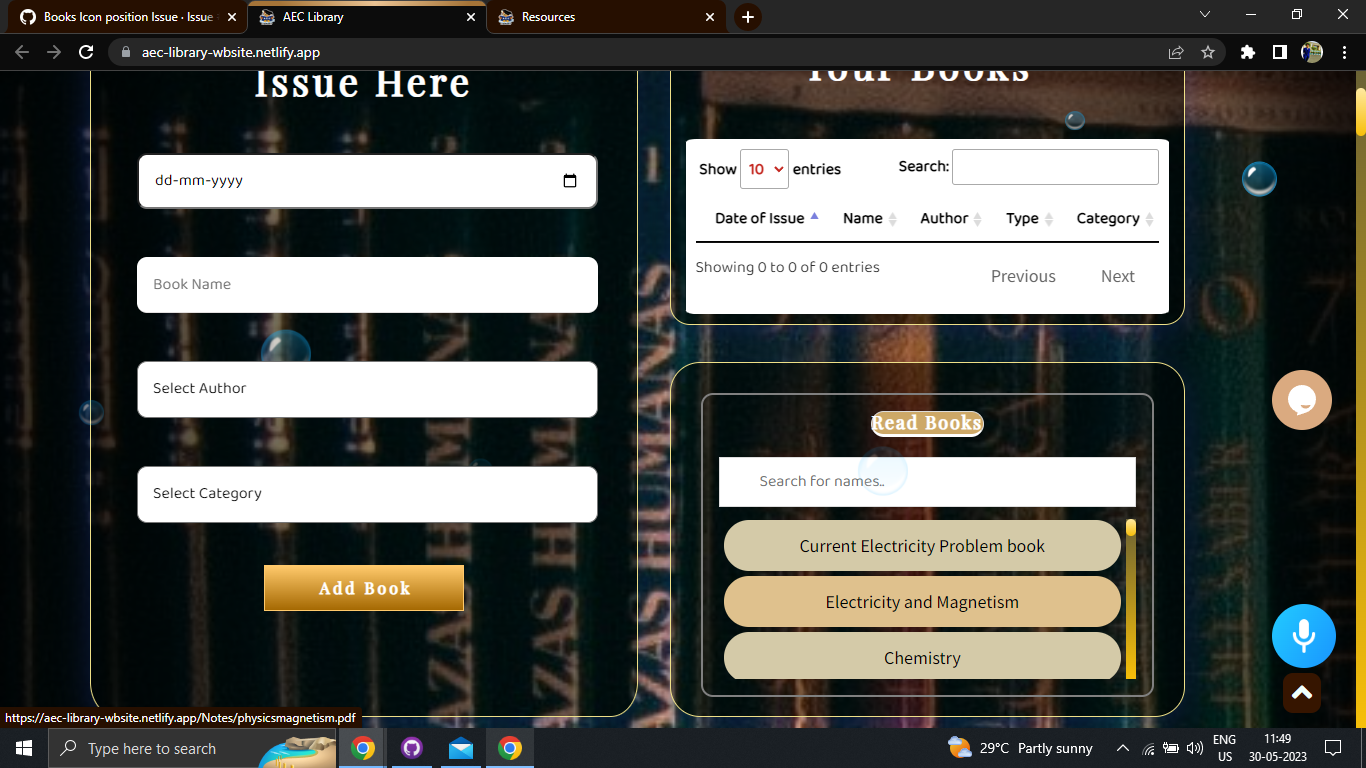
Task: Open the date picker calendar icon
Action: 570,181
